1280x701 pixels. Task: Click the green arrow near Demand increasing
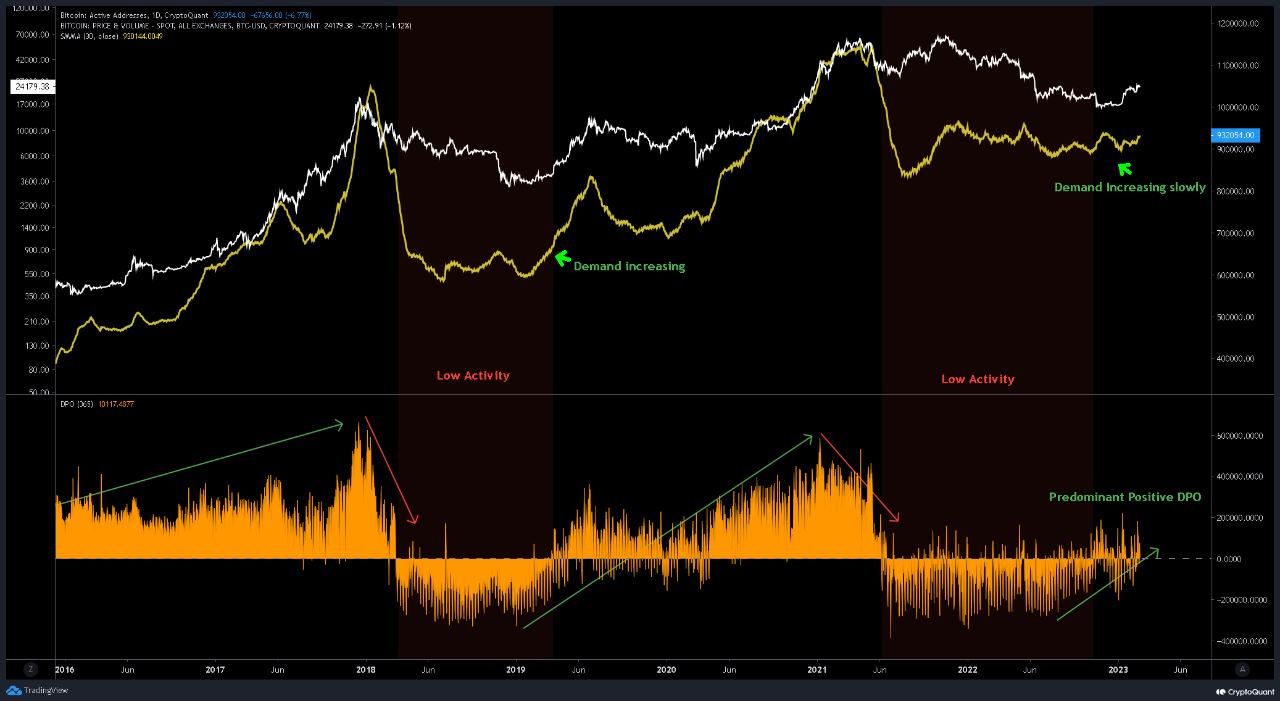(x=561, y=257)
